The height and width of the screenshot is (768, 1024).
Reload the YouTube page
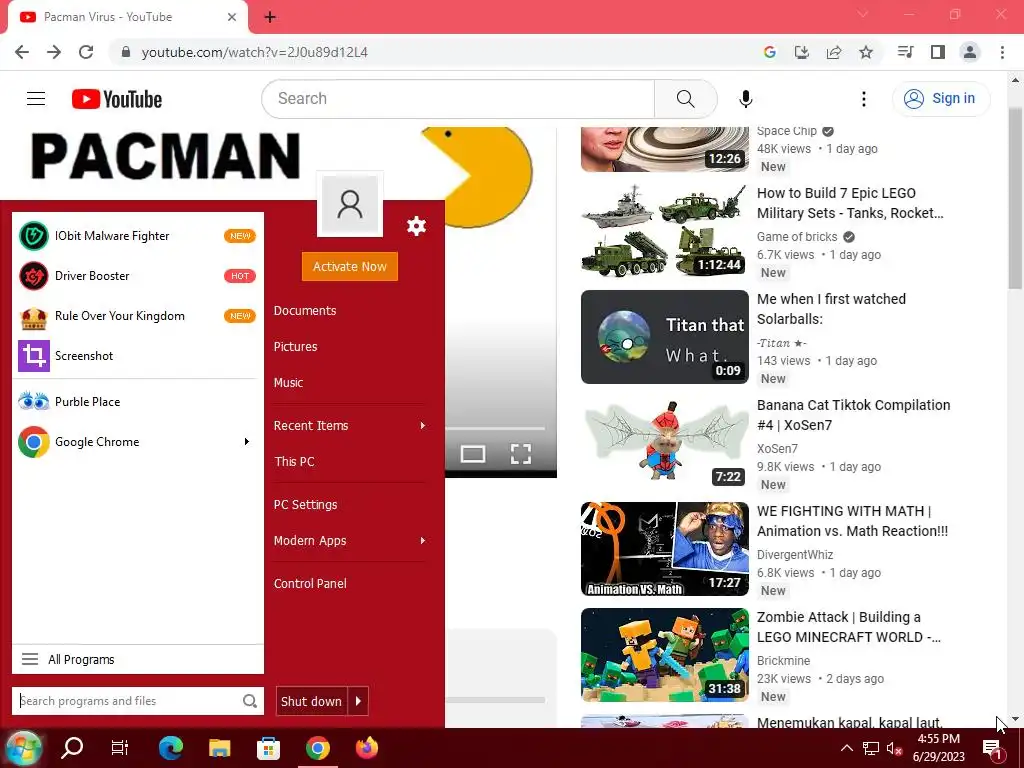point(86,52)
